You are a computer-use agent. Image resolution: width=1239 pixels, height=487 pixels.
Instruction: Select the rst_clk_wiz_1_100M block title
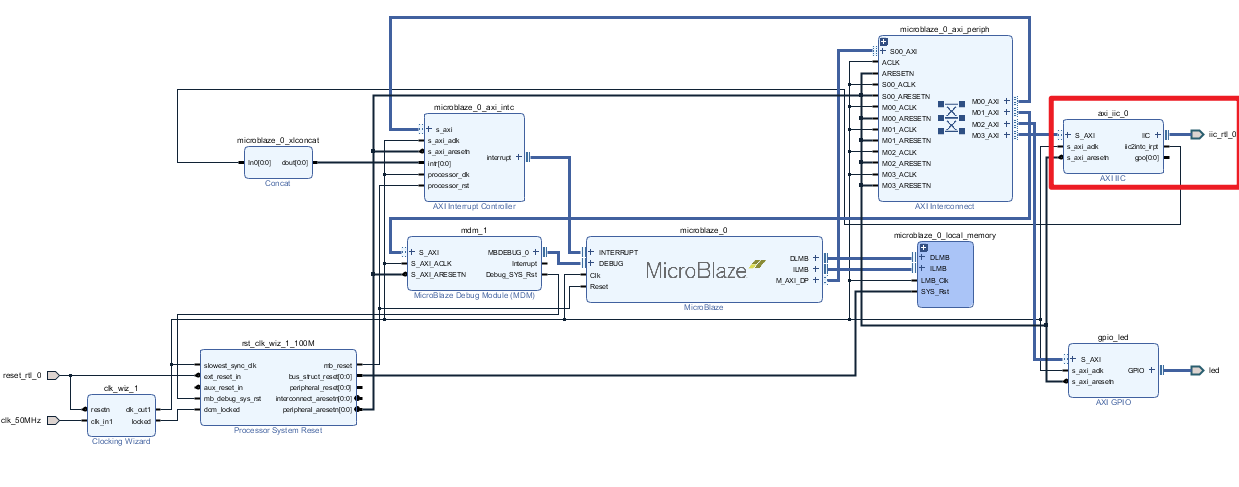click(277, 342)
